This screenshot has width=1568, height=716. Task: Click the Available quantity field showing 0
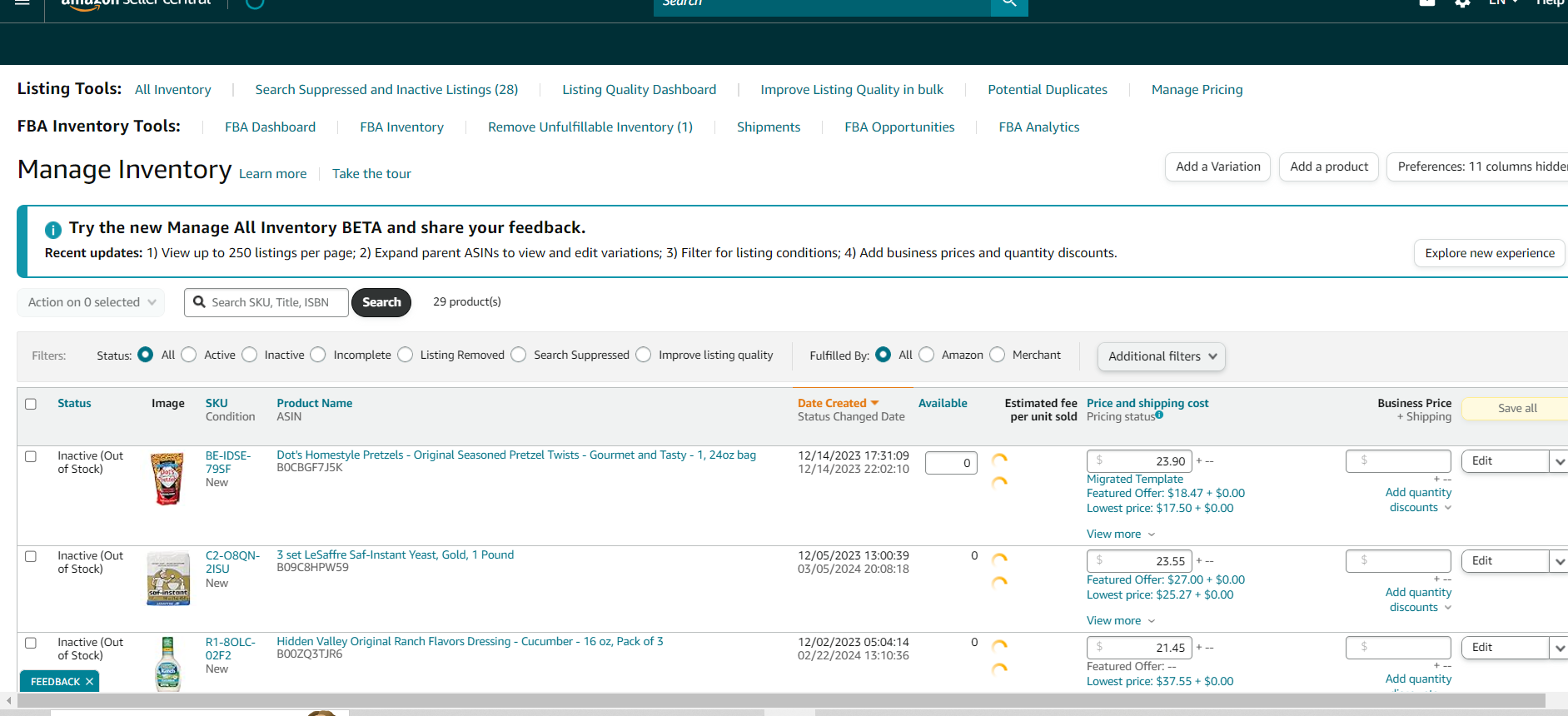pos(951,463)
